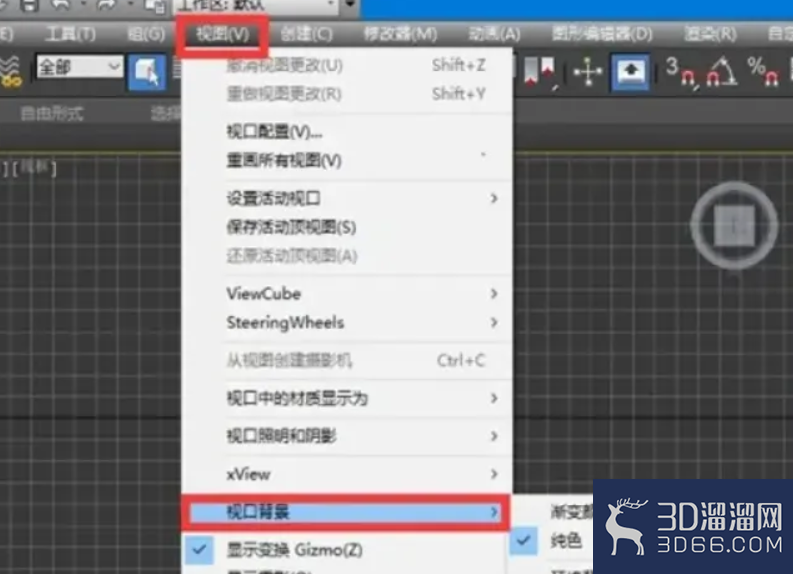Image resolution: width=793 pixels, height=574 pixels.
Task: Click the [线框] viewport shading label
Action: pos(34,167)
